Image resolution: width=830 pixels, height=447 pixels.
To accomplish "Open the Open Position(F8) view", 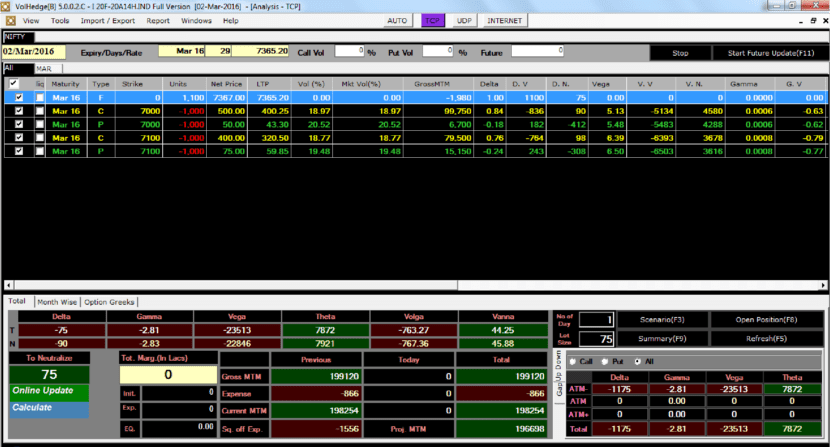I will (x=766, y=320).
